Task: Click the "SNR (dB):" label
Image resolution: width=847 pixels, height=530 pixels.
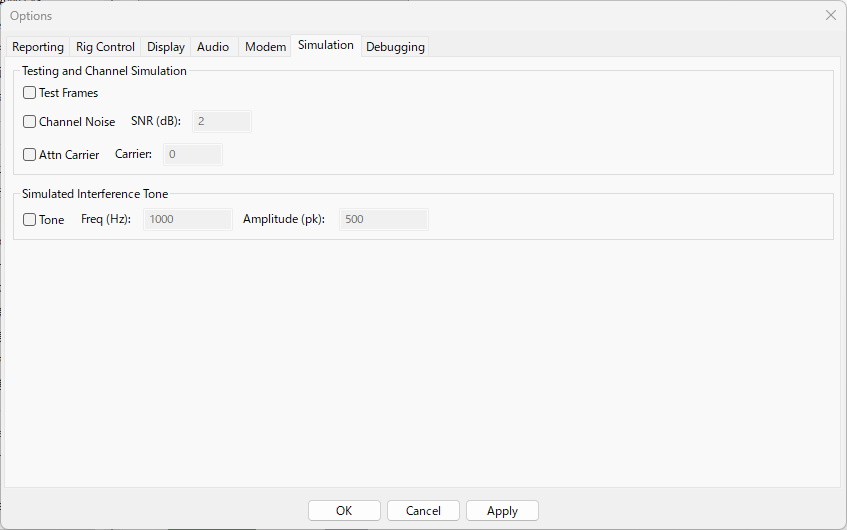Action: [156, 121]
